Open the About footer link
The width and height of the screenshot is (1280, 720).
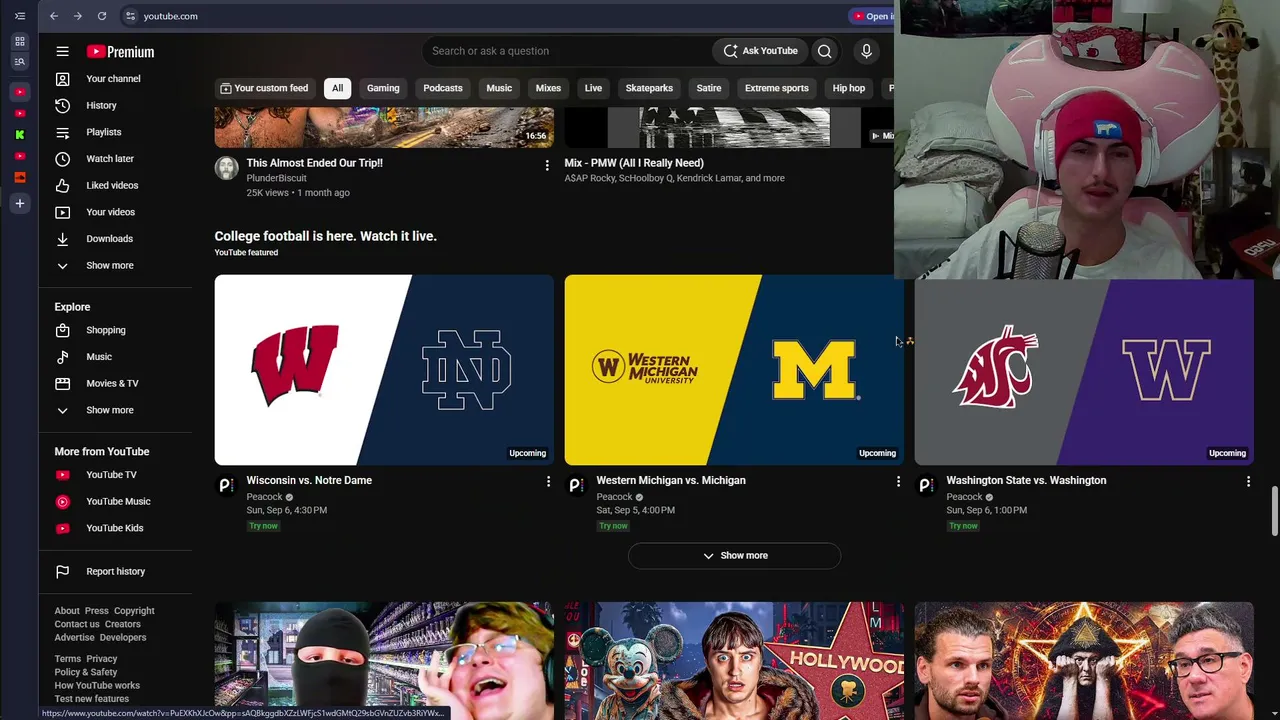pos(67,611)
